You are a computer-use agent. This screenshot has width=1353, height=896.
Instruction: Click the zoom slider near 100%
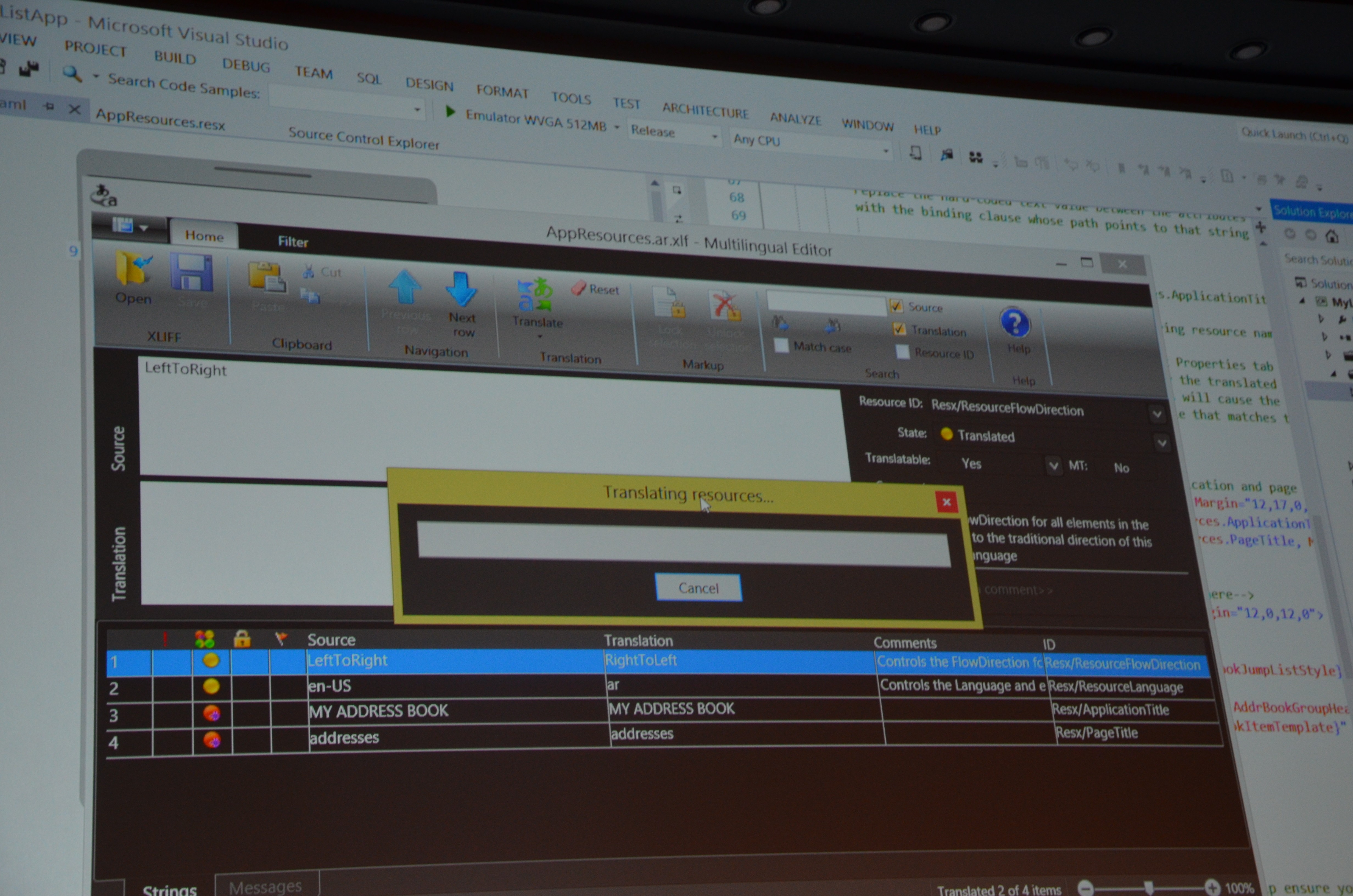tap(1149, 887)
